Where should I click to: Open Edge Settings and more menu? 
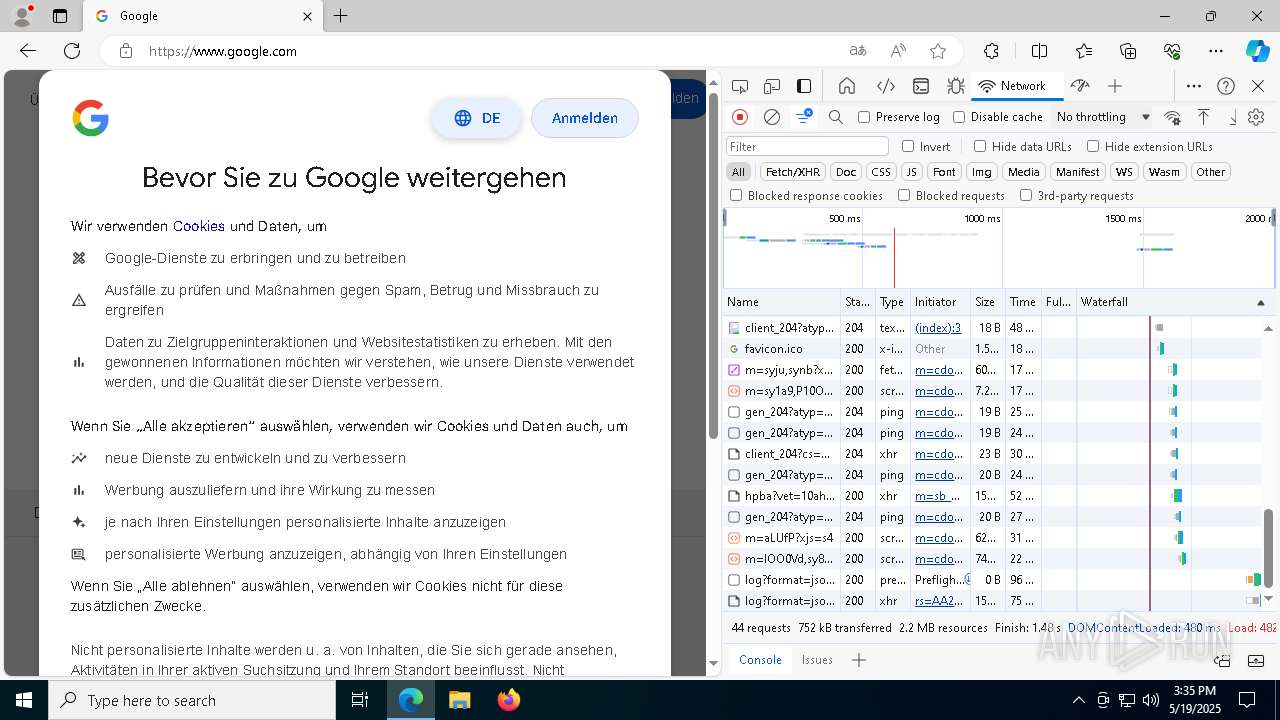coord(1215,51)
